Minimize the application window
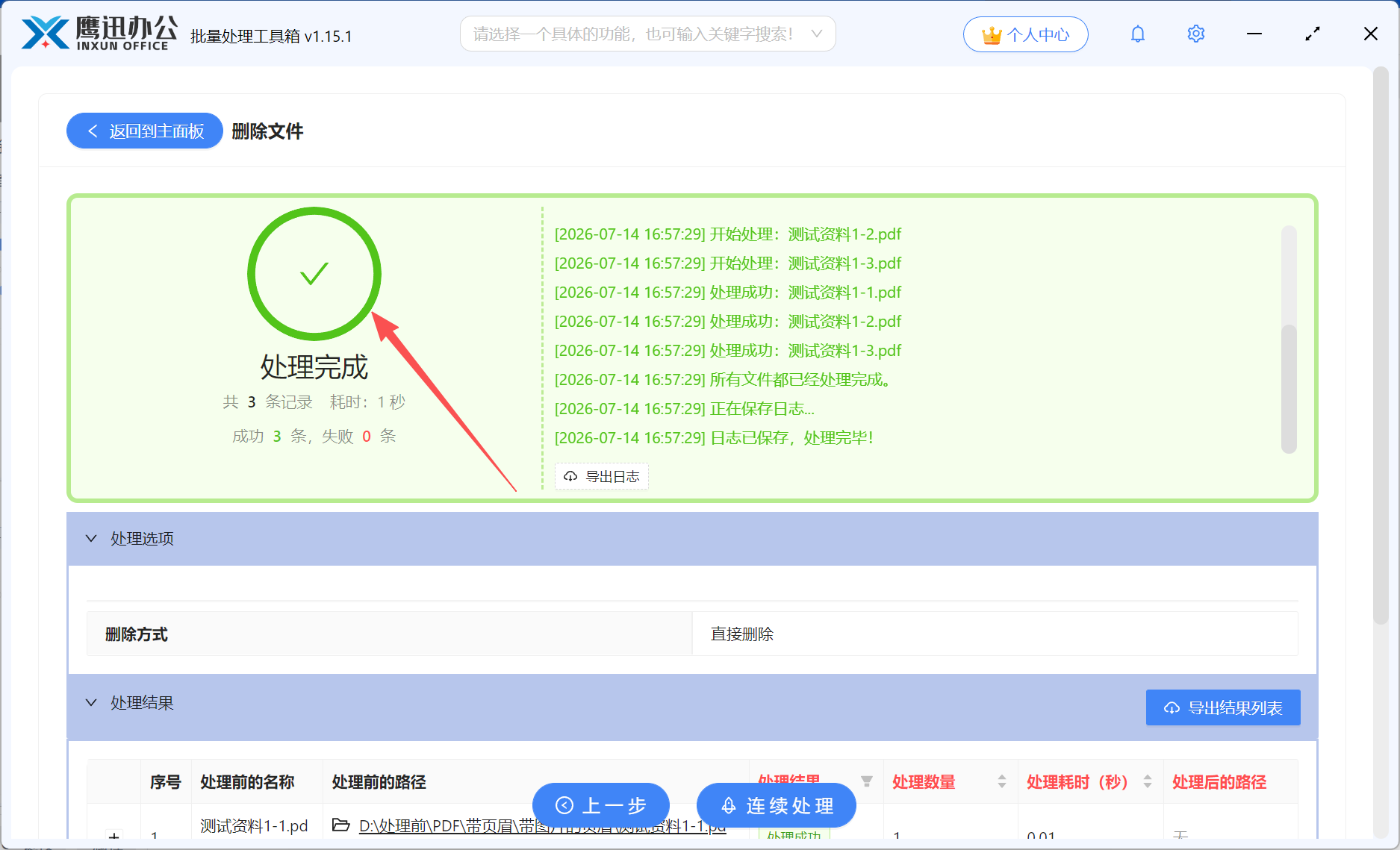1400x850 pixels. [1254, 34]
